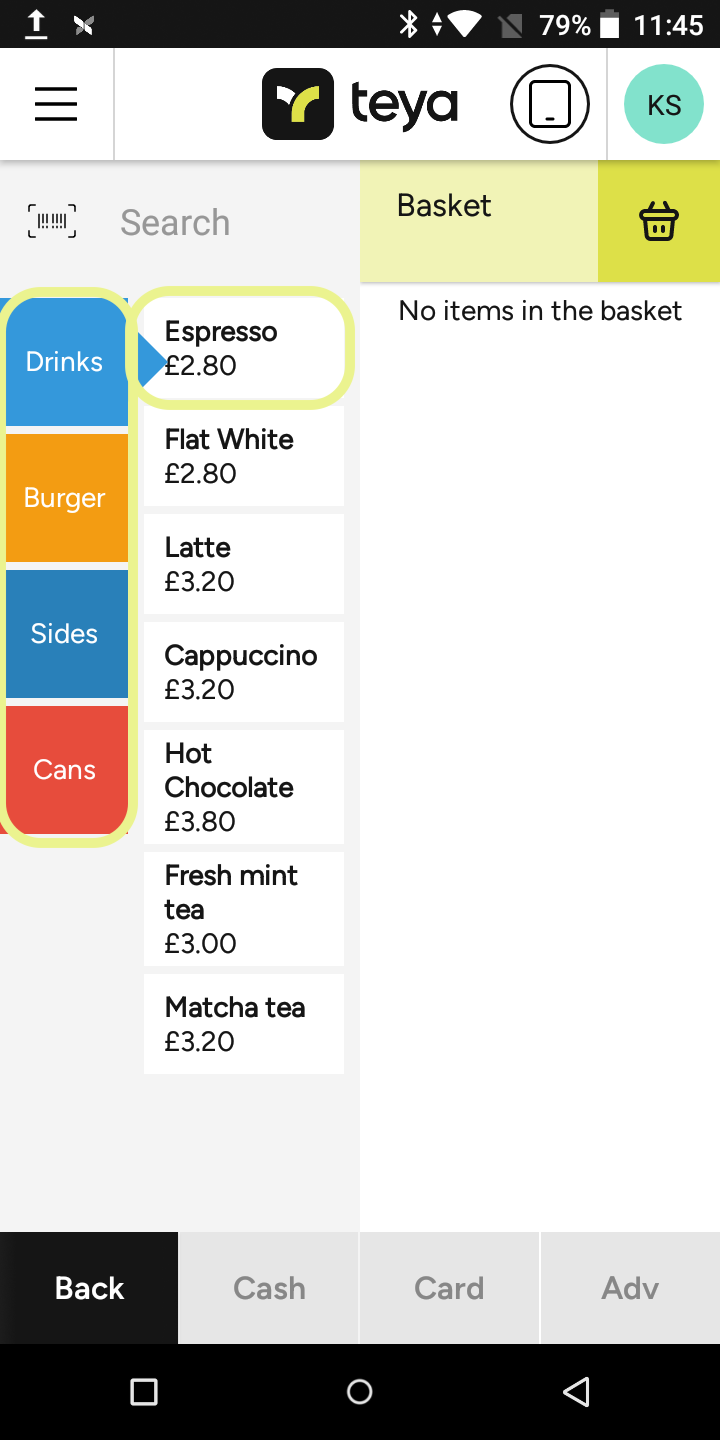Select the Drinks category

64,362
